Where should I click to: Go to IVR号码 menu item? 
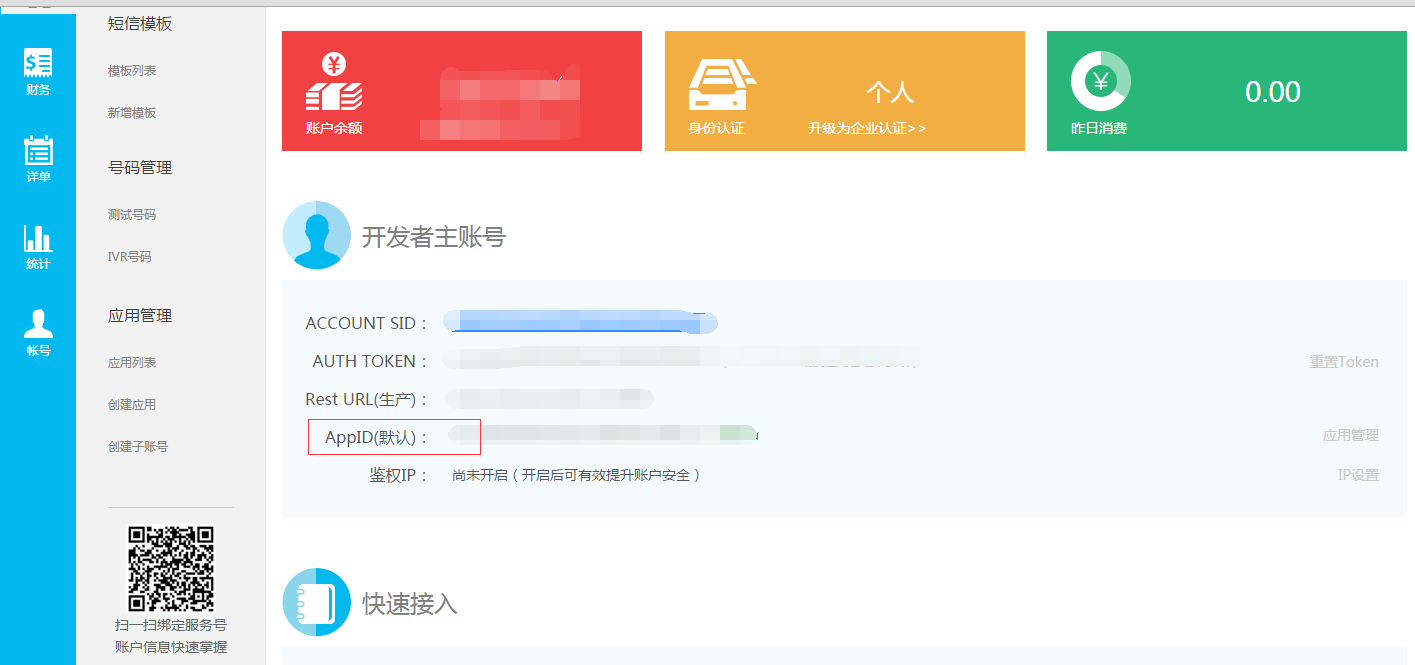coord(130,257)
